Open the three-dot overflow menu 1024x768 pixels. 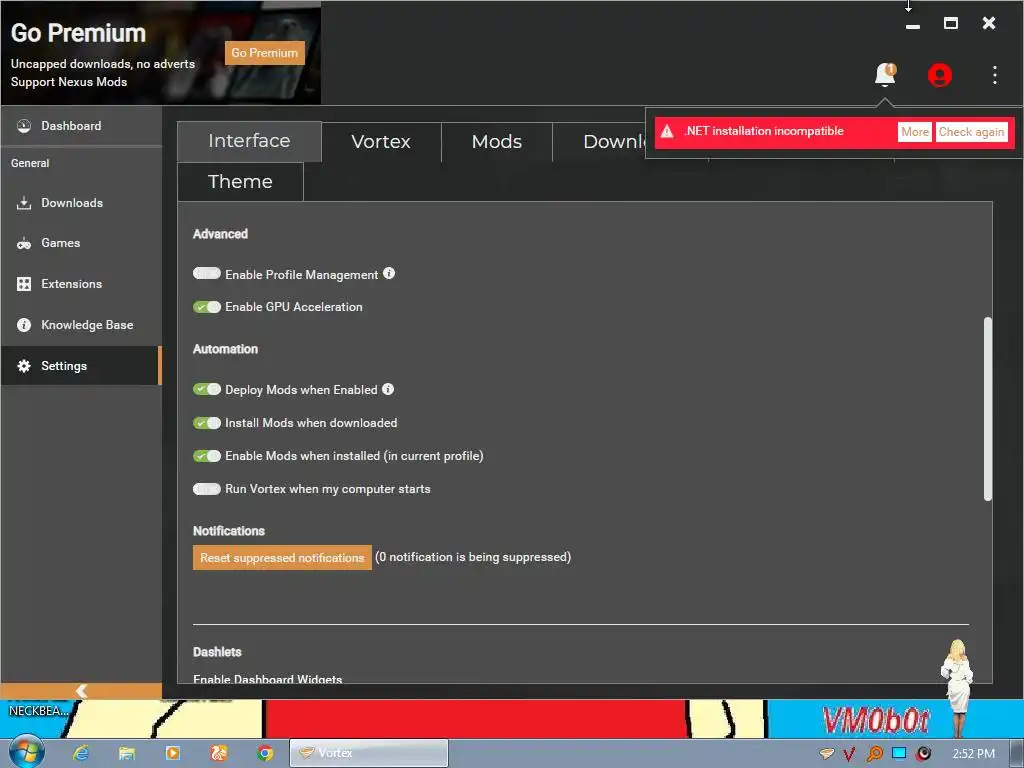coord(994,75)
